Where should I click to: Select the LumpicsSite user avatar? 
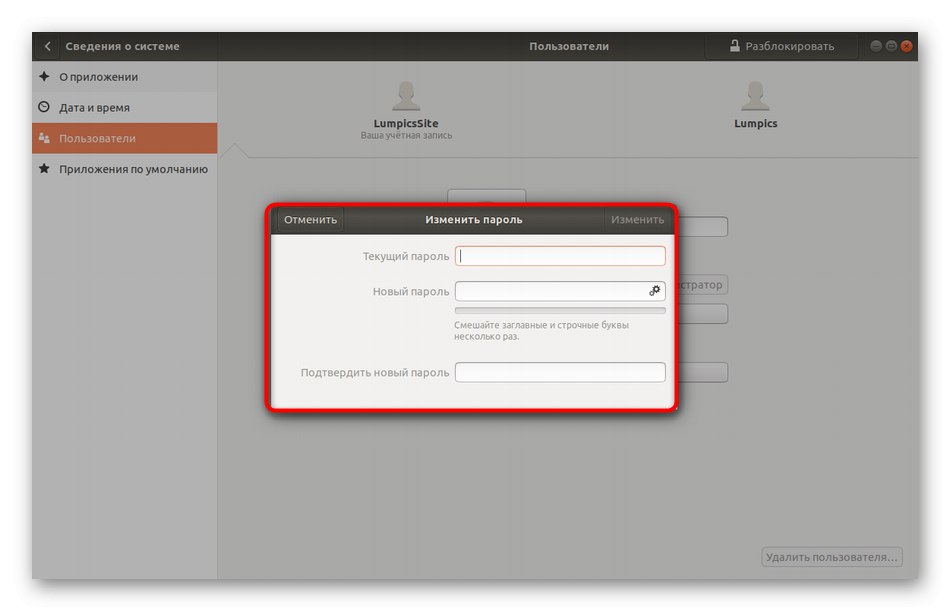click(x=406, y=96)
